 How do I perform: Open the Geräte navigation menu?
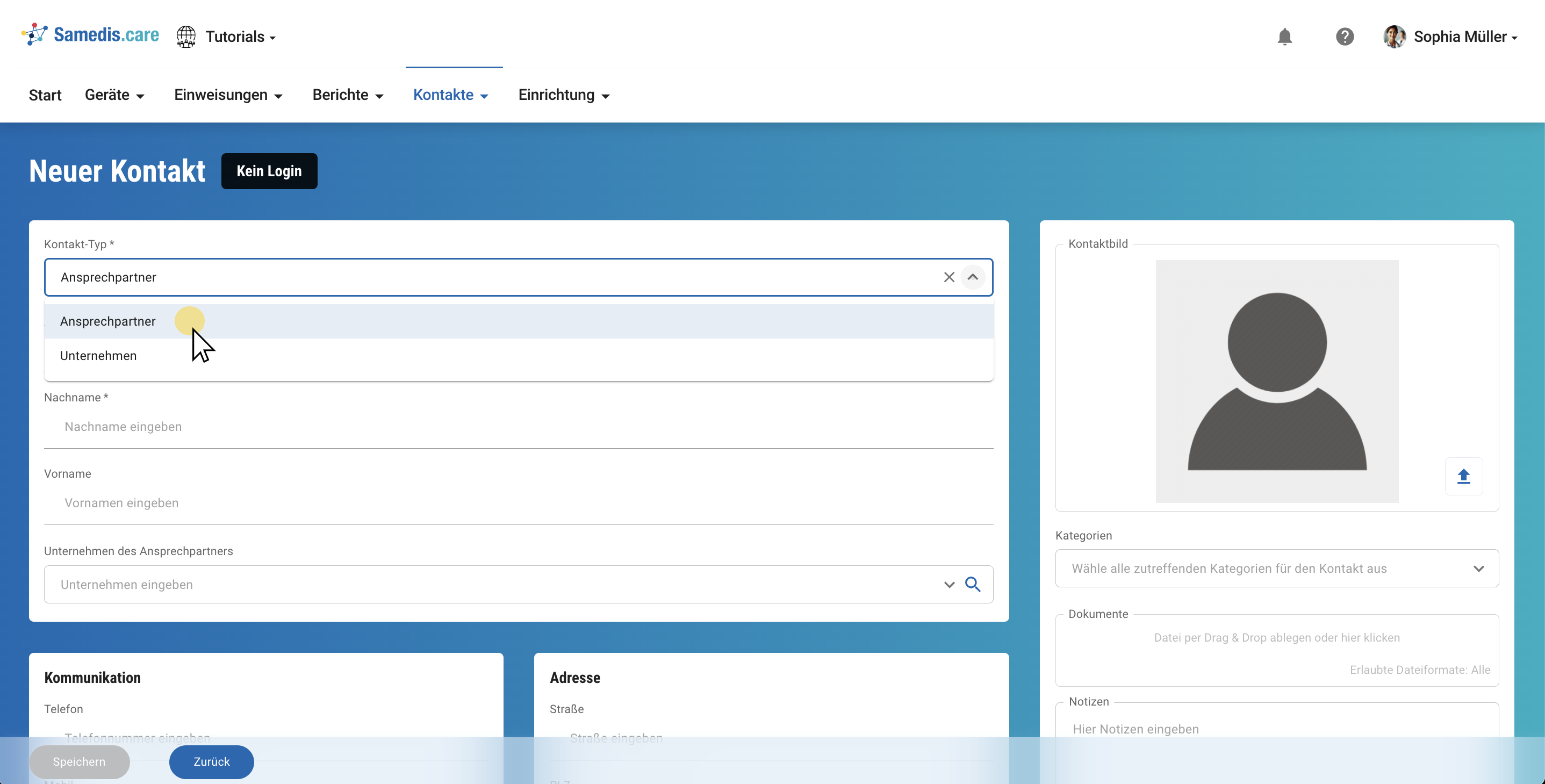[114, 95]
